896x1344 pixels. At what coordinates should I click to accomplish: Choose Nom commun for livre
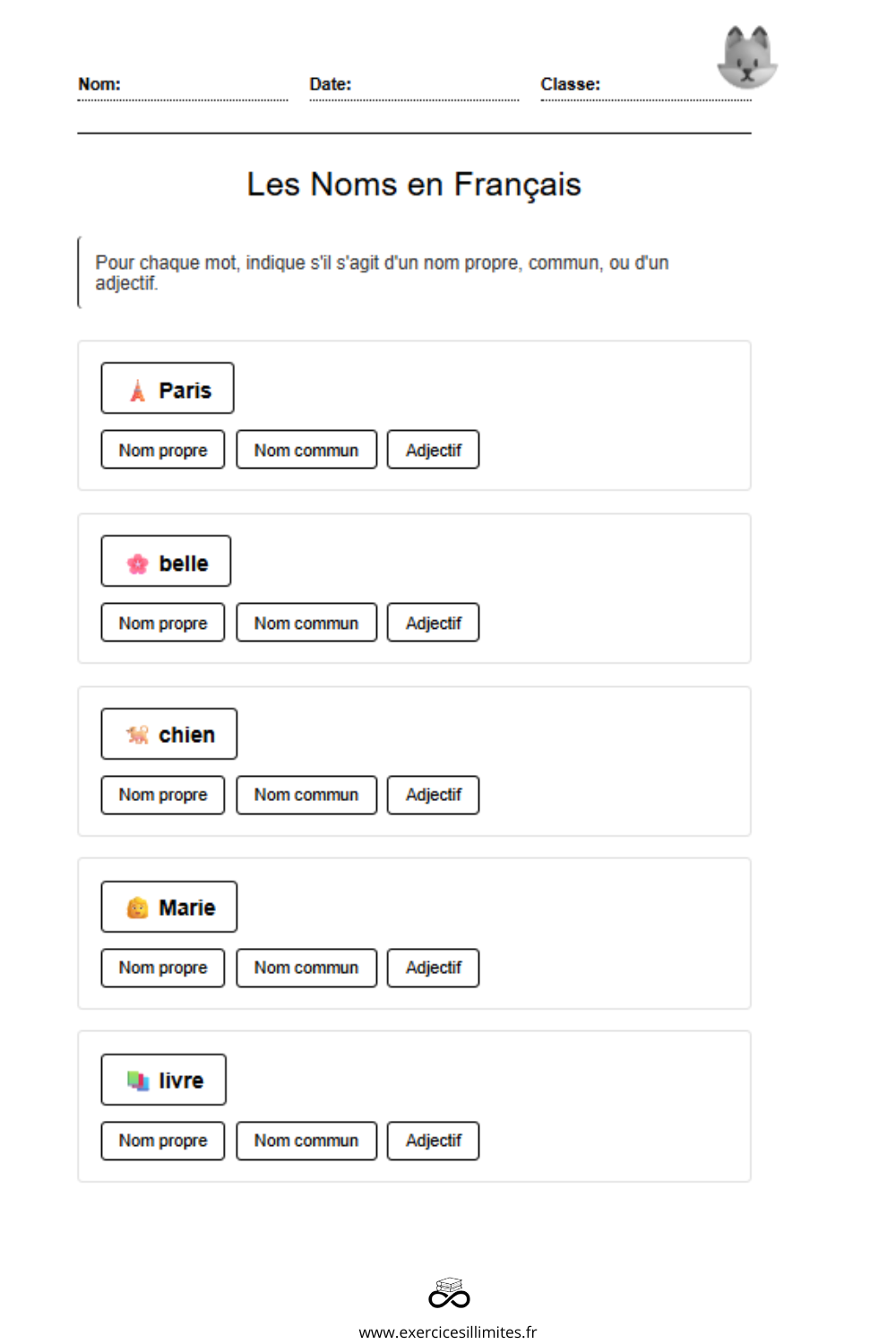(x=306, y=1141)
